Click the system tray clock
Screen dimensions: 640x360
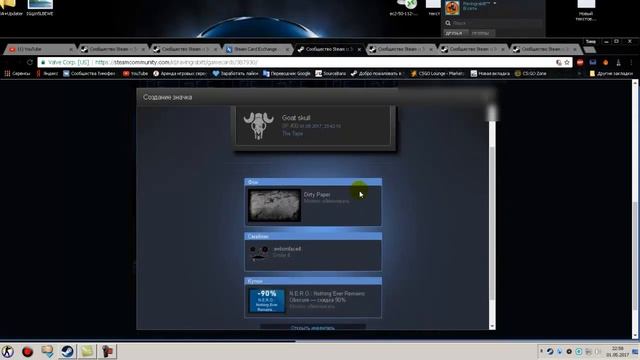(x=617, y=351)
